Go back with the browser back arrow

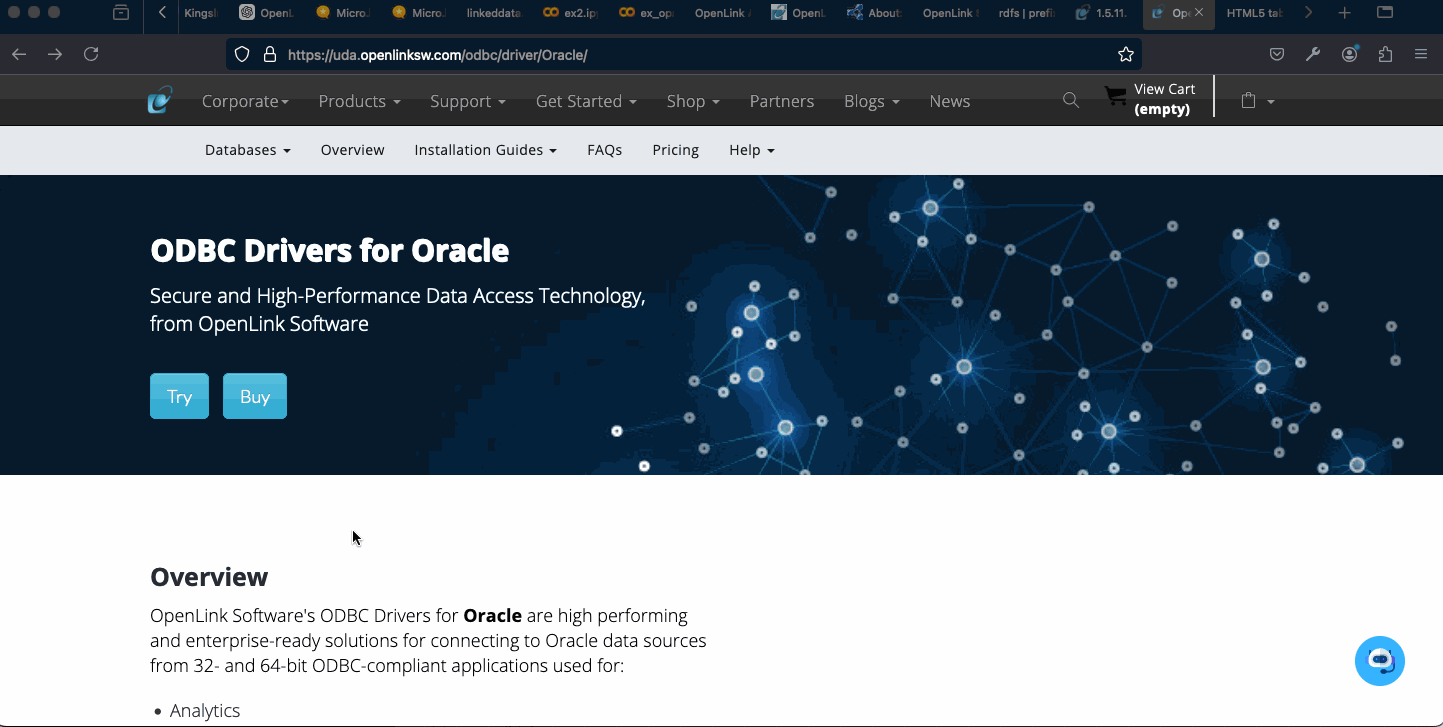click(19, 54)
